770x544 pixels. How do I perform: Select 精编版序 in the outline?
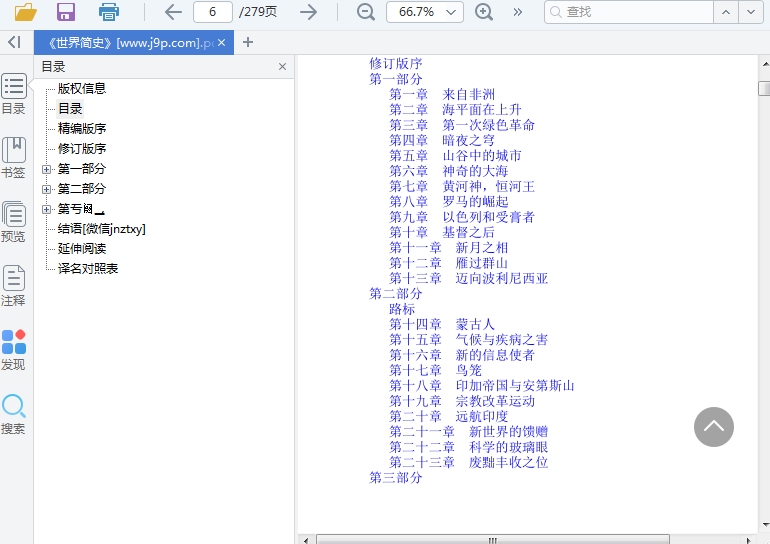pyautogui.click(x=82, y=129)
